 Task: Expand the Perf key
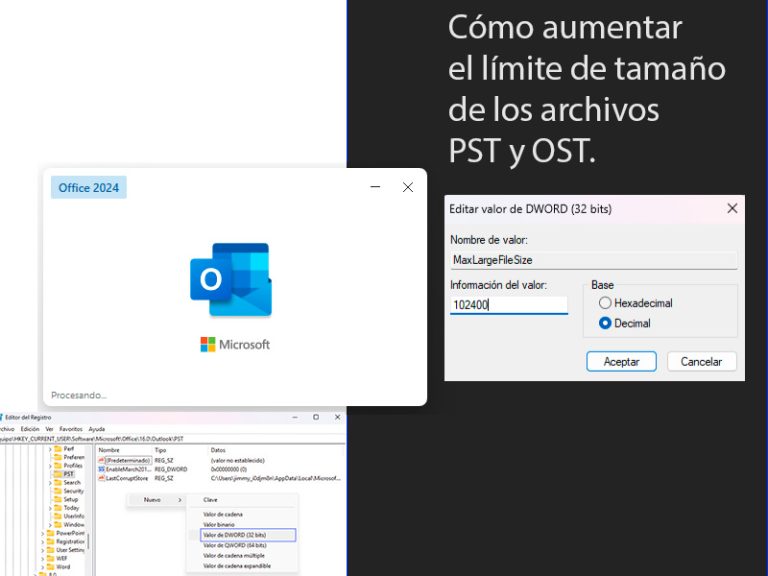50,449
